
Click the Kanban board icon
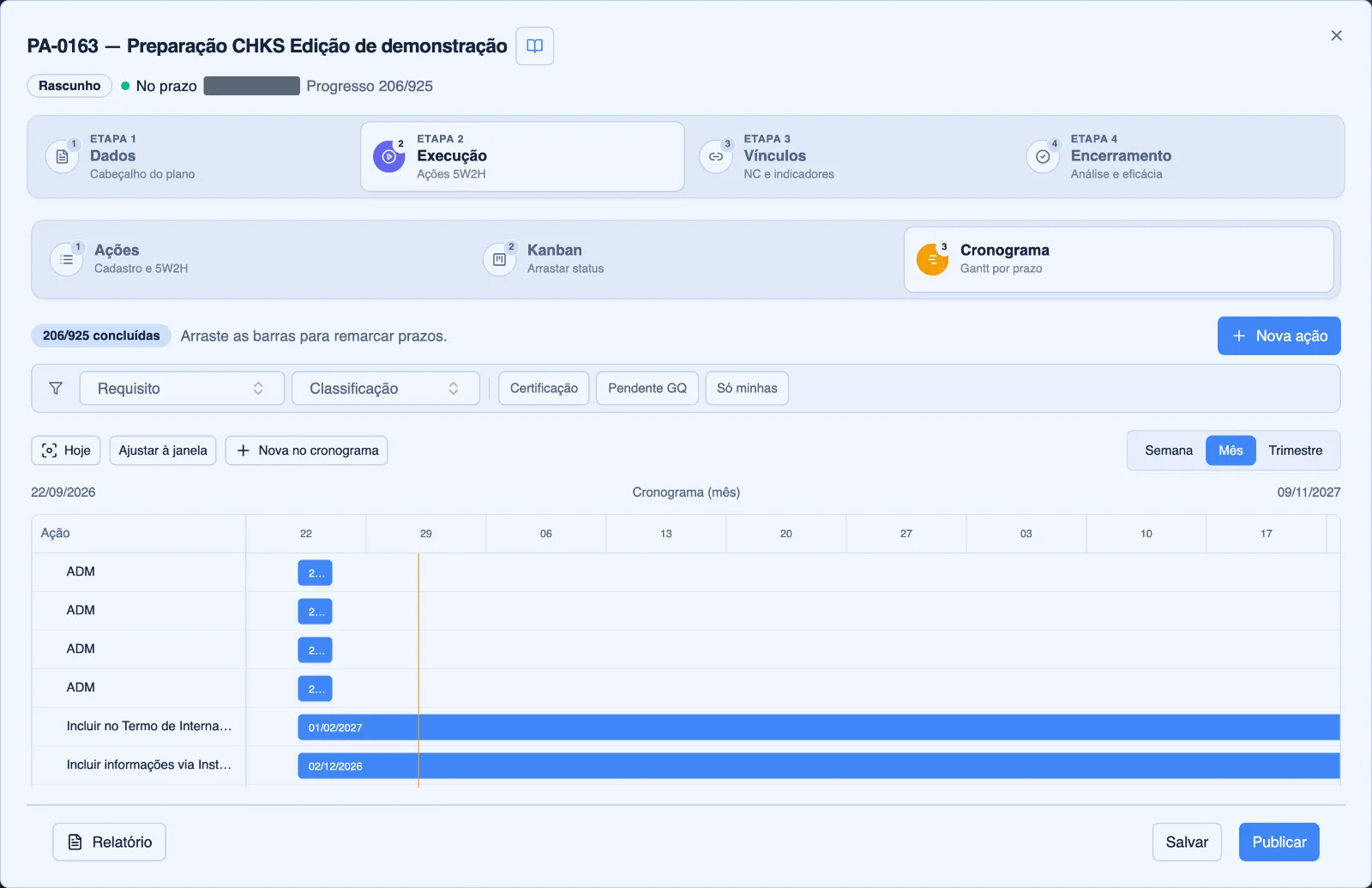click(500, 259)
